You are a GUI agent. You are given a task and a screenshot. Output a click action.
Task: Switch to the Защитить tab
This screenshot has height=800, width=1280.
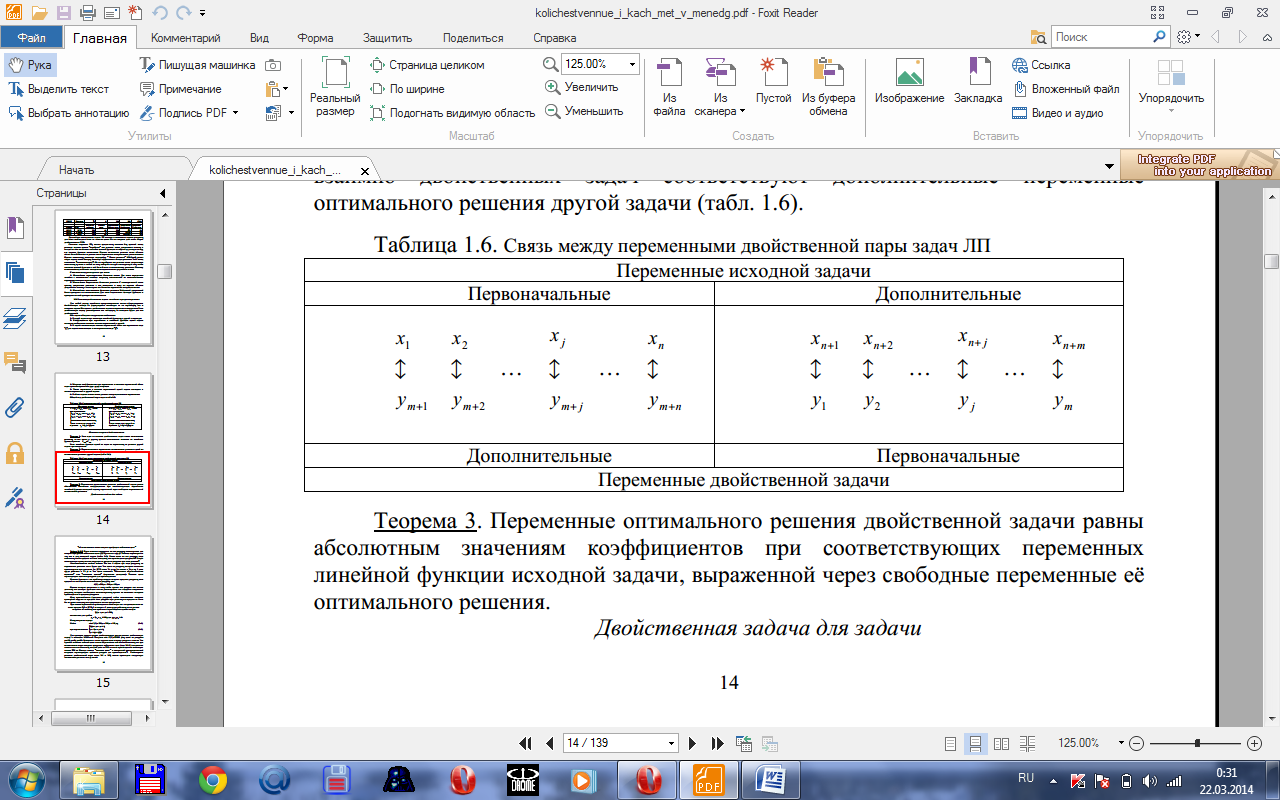click(388, 38)
